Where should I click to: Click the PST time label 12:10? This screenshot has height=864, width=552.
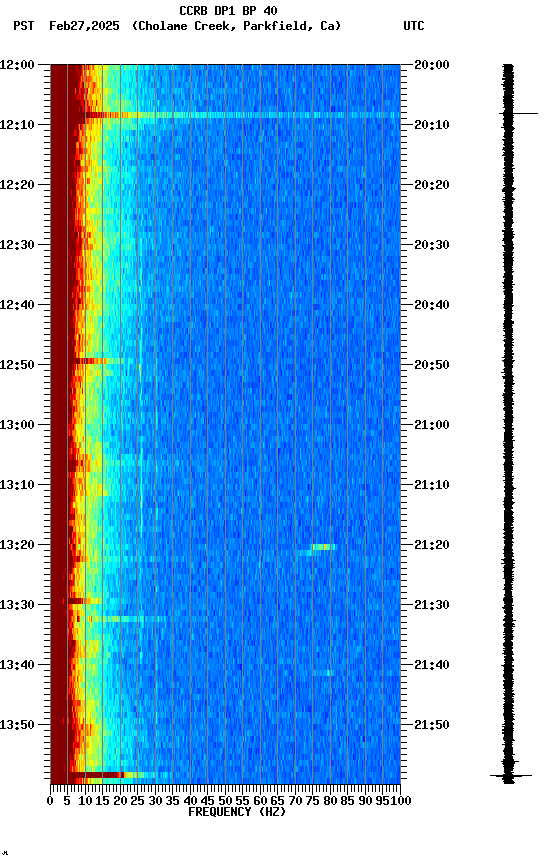point(17,125)
